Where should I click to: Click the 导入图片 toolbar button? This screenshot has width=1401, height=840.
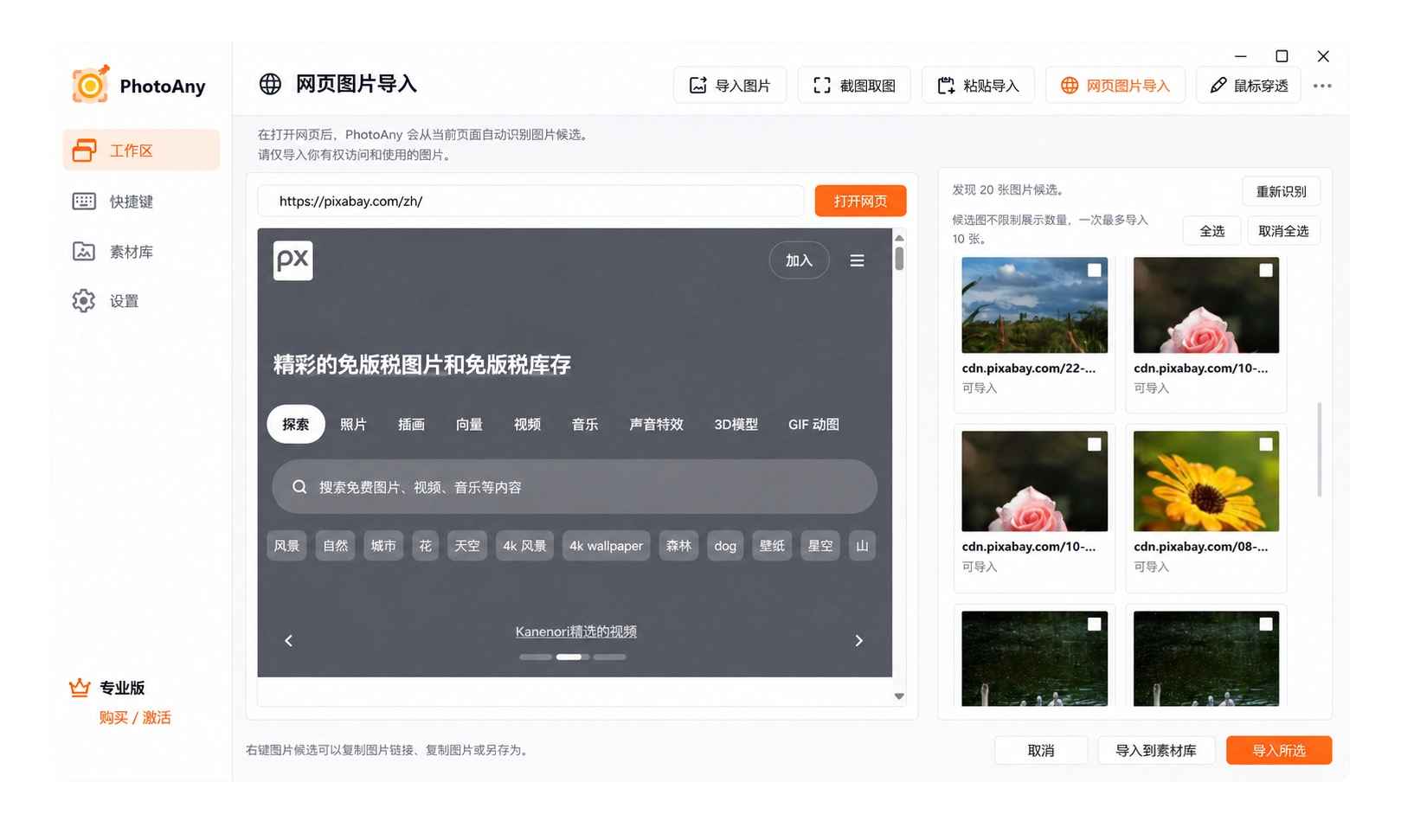tap(729, 85)
